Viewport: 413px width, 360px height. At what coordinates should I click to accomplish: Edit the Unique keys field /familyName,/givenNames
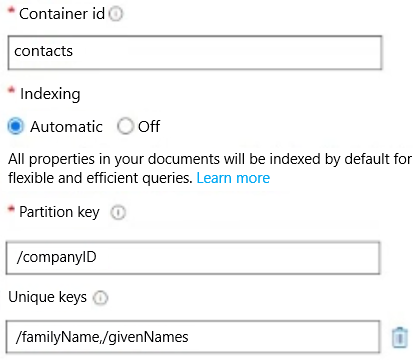193,337
